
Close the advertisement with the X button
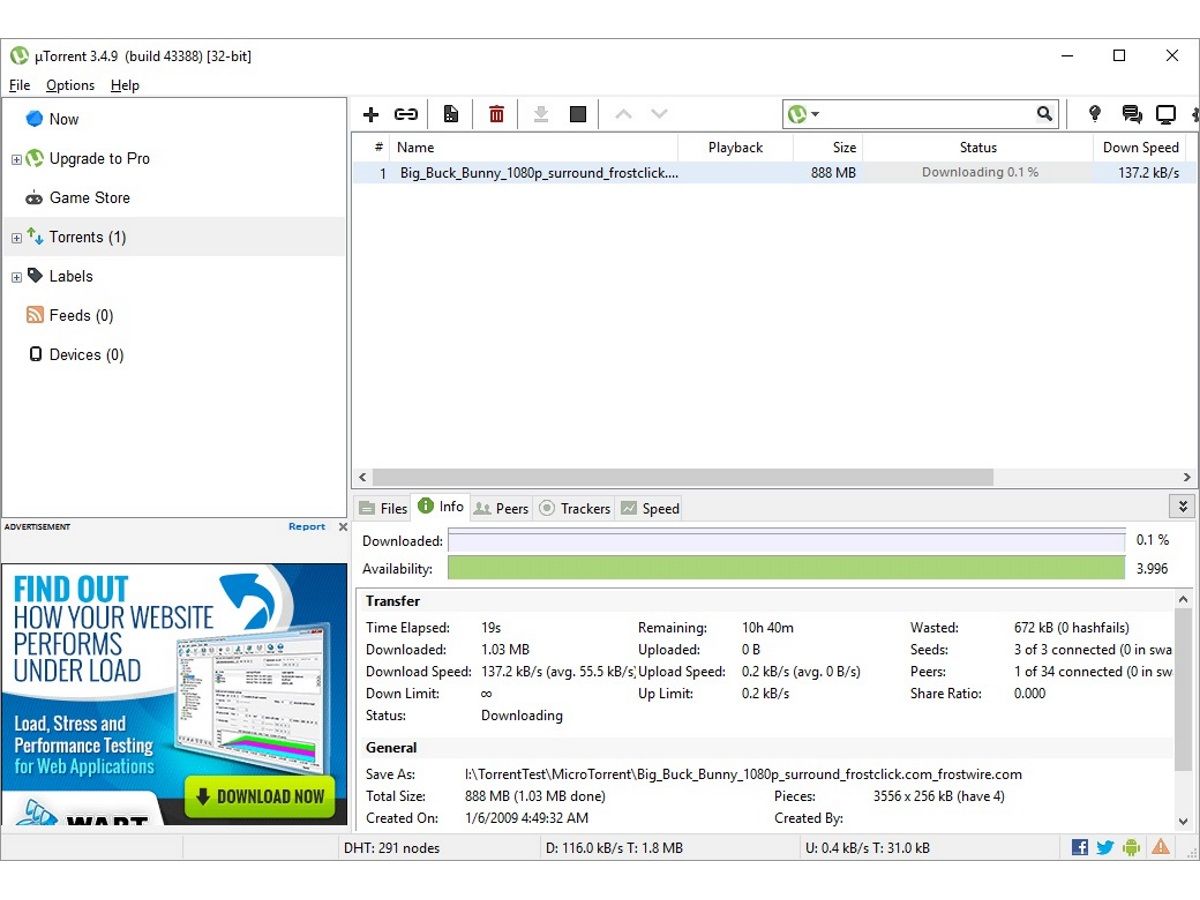pos(342,527)
